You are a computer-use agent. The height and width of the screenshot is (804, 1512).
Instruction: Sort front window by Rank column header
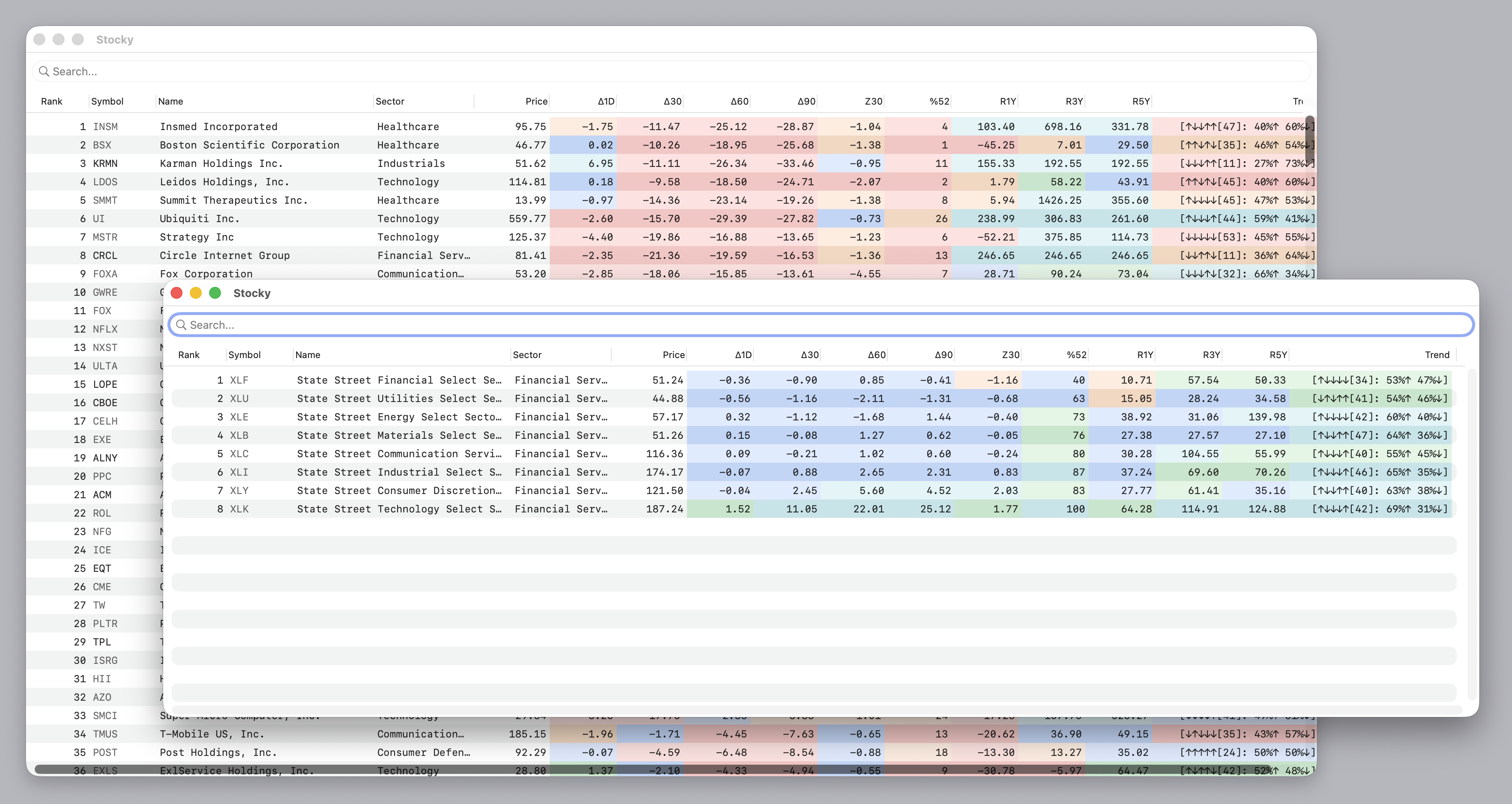pyautogui.click(x=189, y=354)
